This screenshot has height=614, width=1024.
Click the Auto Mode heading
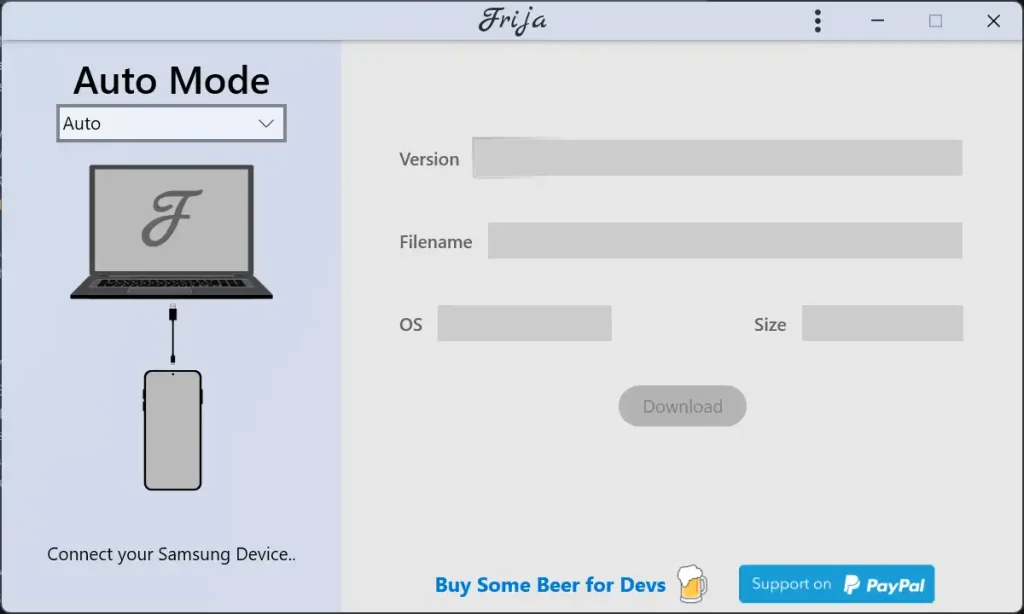[x=171, y=80]
